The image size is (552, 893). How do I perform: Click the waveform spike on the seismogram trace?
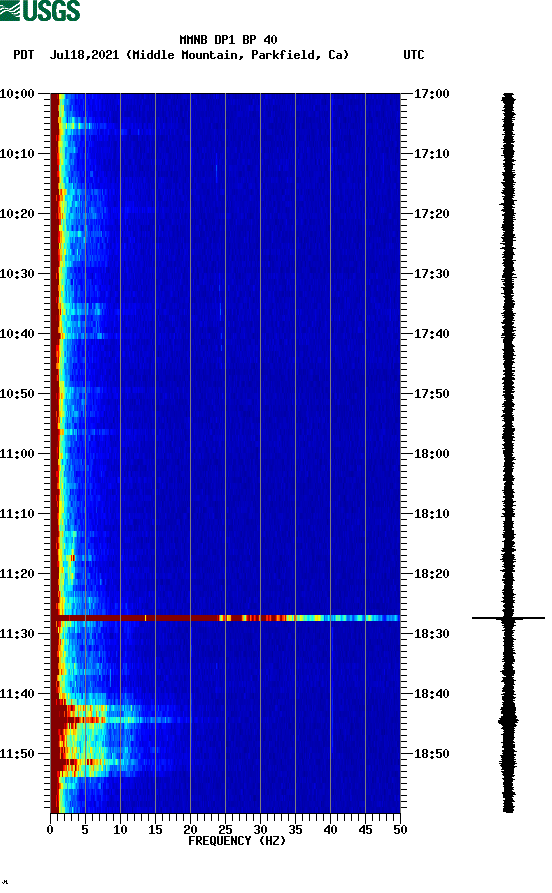click(x=508, y=618)
